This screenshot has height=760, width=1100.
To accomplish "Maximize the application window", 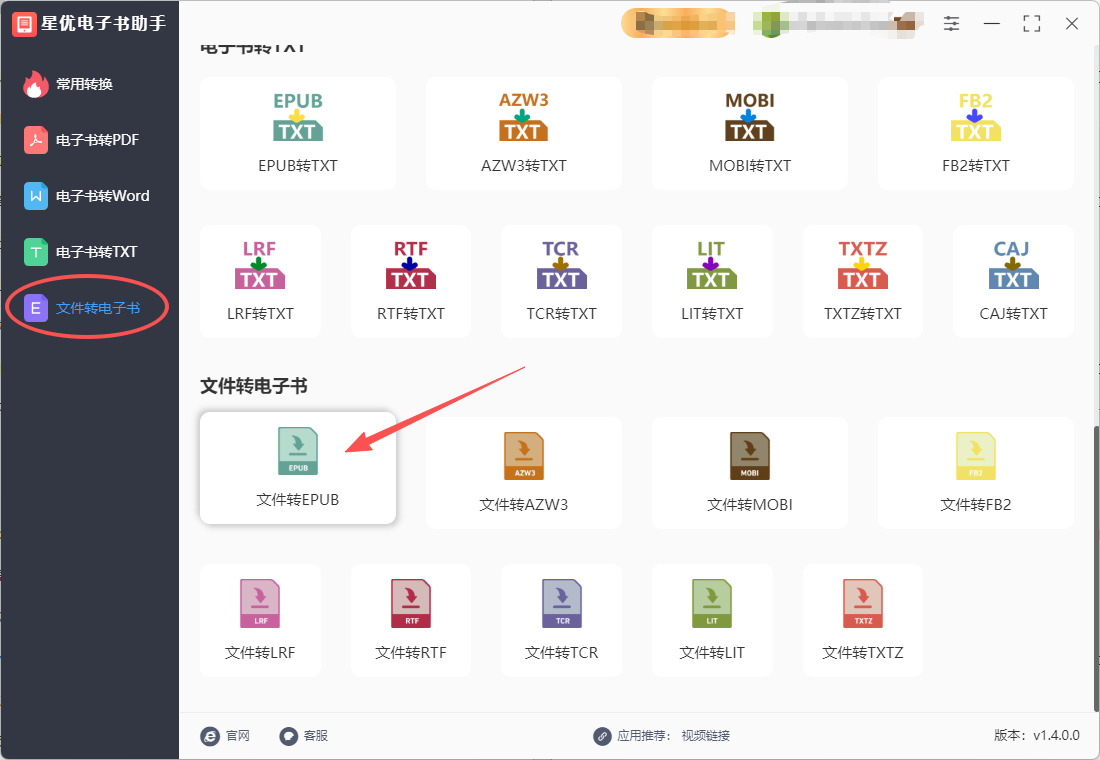I will point(1031,24).
